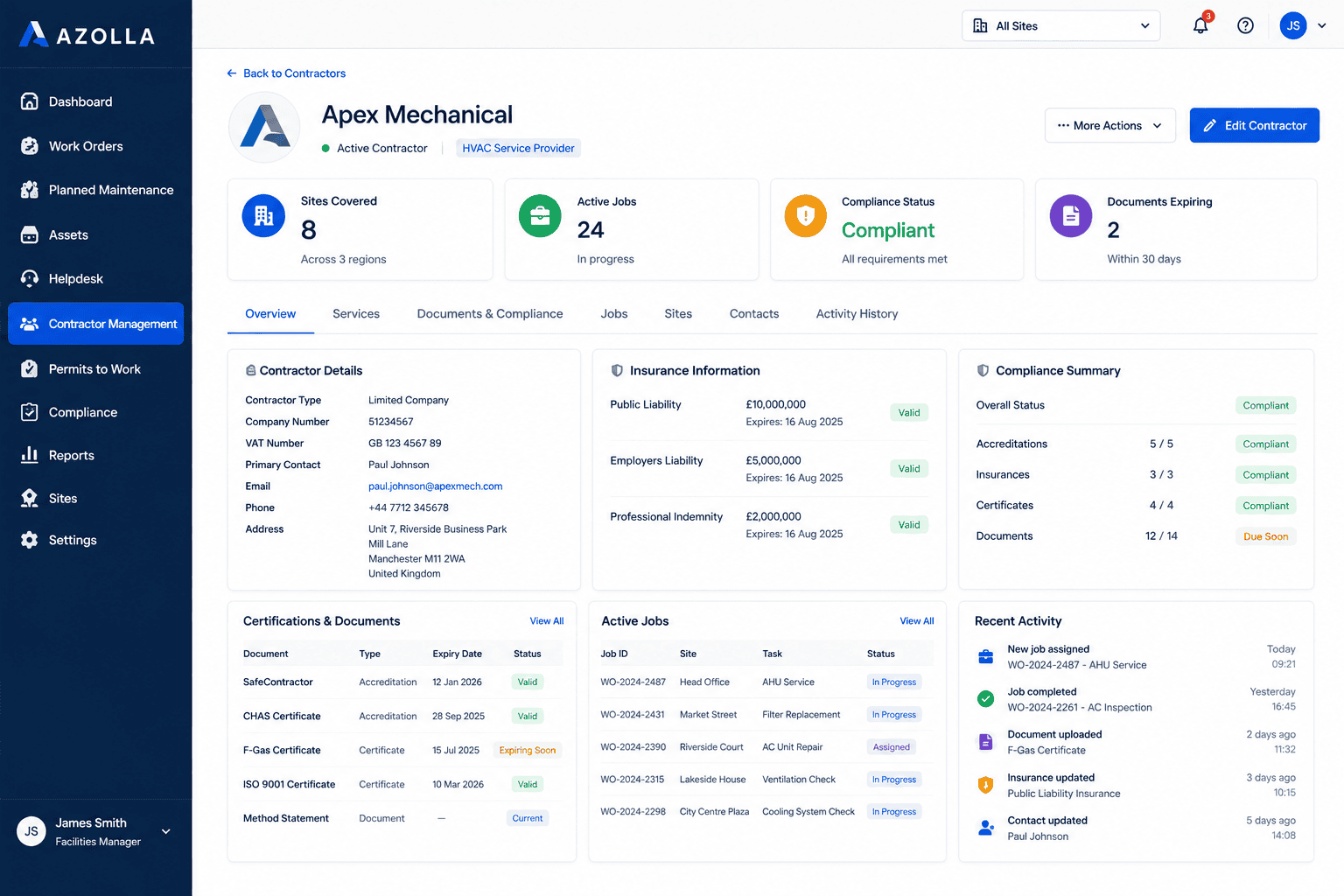The image size is (1344, 896).
Task: View All active jobs
Action: click(x=917, y=620)
